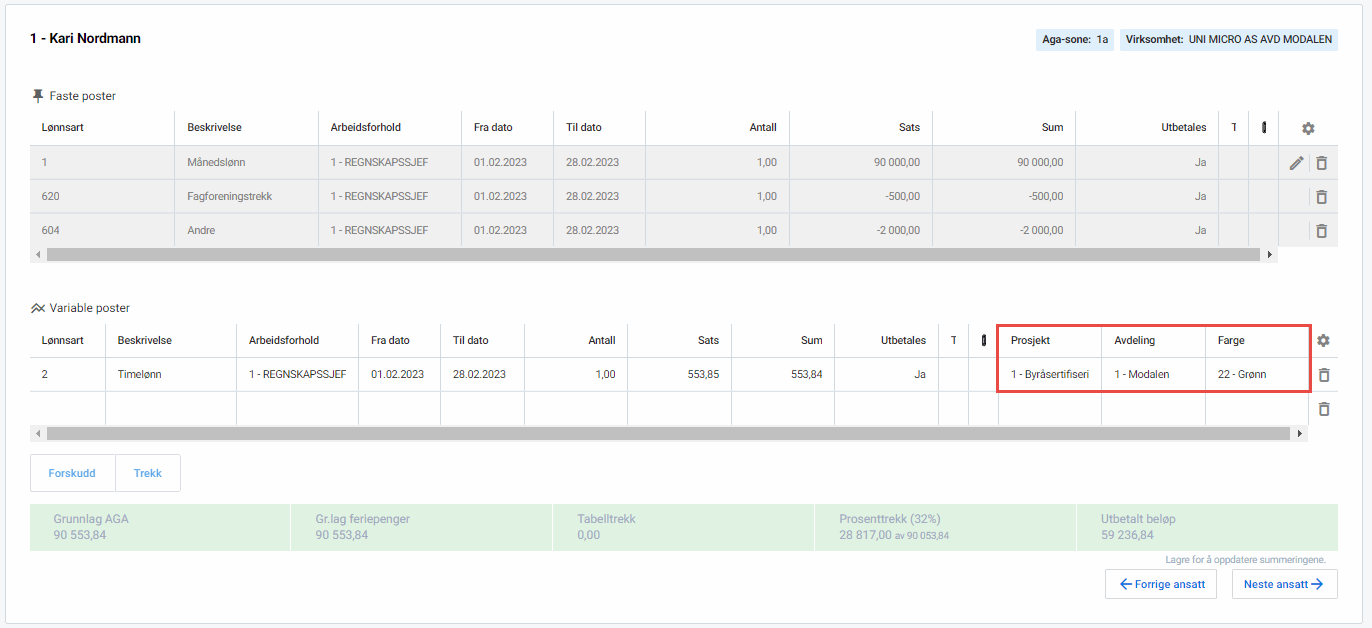Open settings gear for Variable poster table
This screenshot has width=1372, height=628.
[1323, 341]
